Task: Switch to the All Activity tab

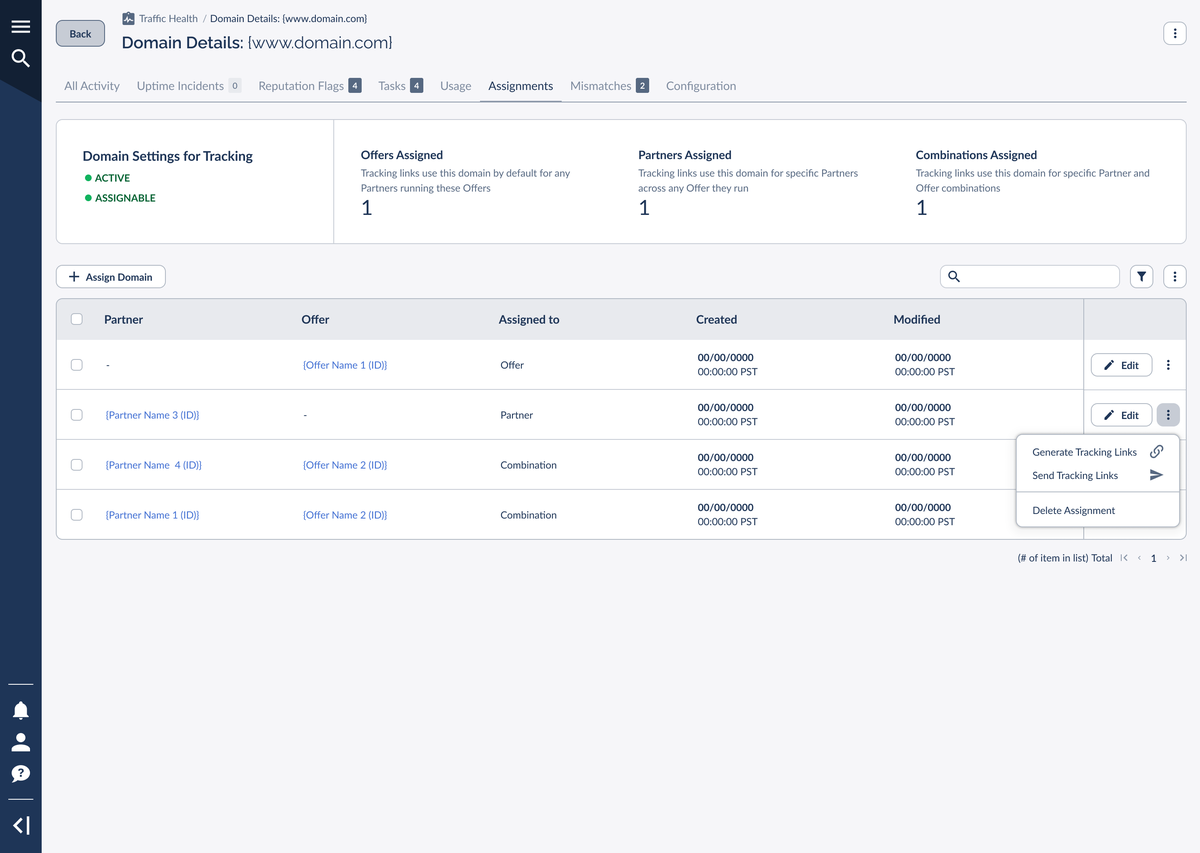Action: [92, 86]
